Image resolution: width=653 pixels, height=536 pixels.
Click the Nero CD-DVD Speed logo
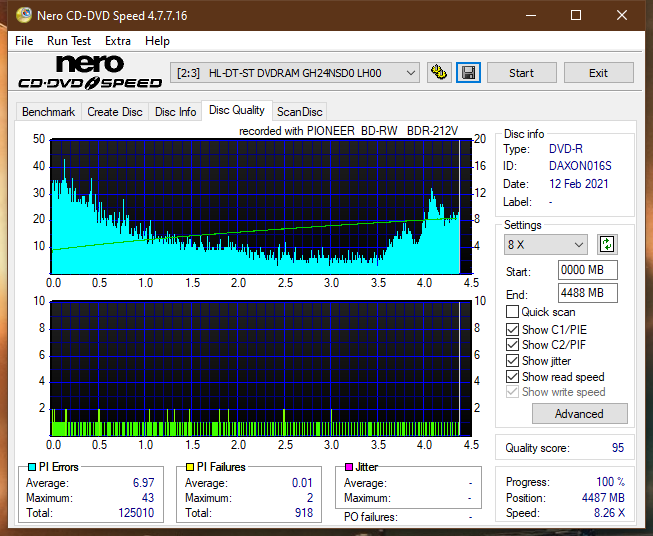tap(90, 72)
